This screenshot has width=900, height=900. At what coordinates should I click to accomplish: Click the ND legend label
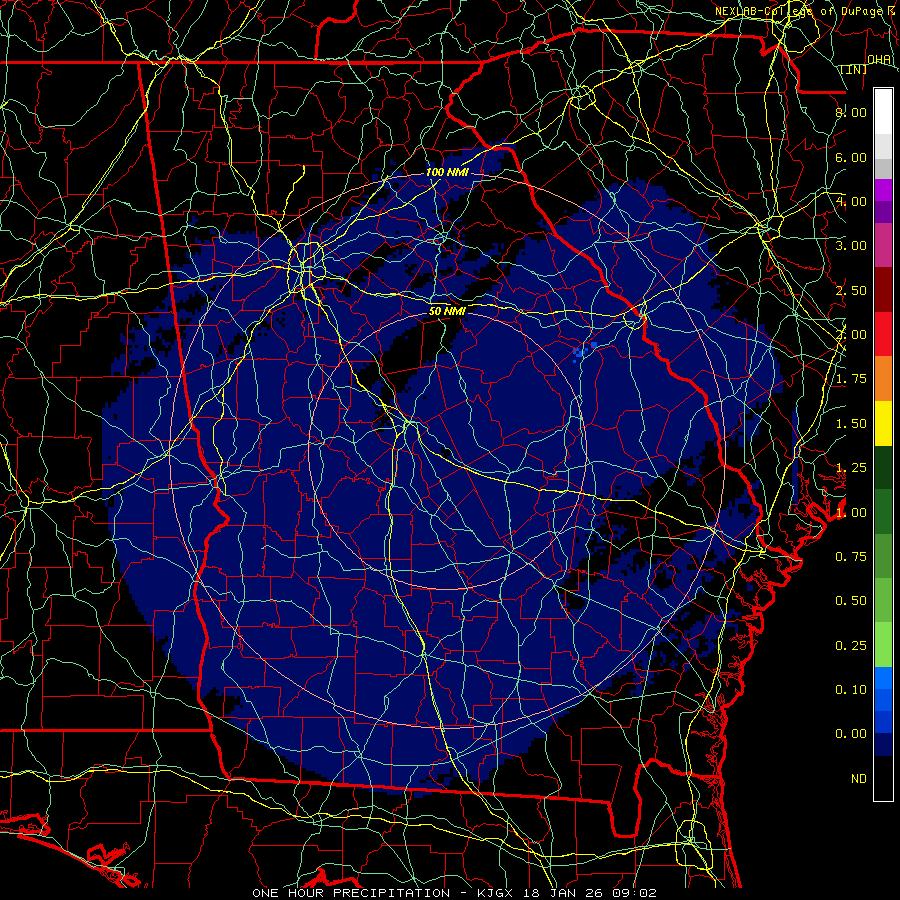pyautogui.click(x=859, y=779)
